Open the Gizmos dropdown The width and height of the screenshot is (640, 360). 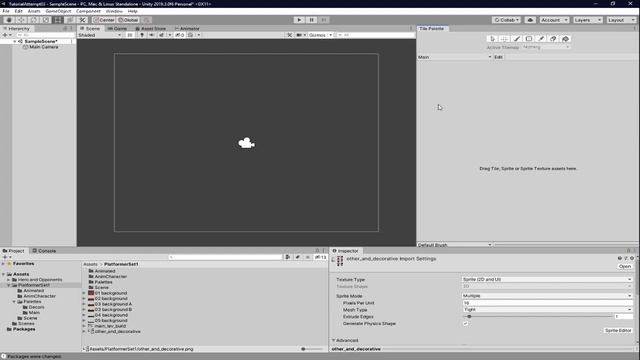320,35
